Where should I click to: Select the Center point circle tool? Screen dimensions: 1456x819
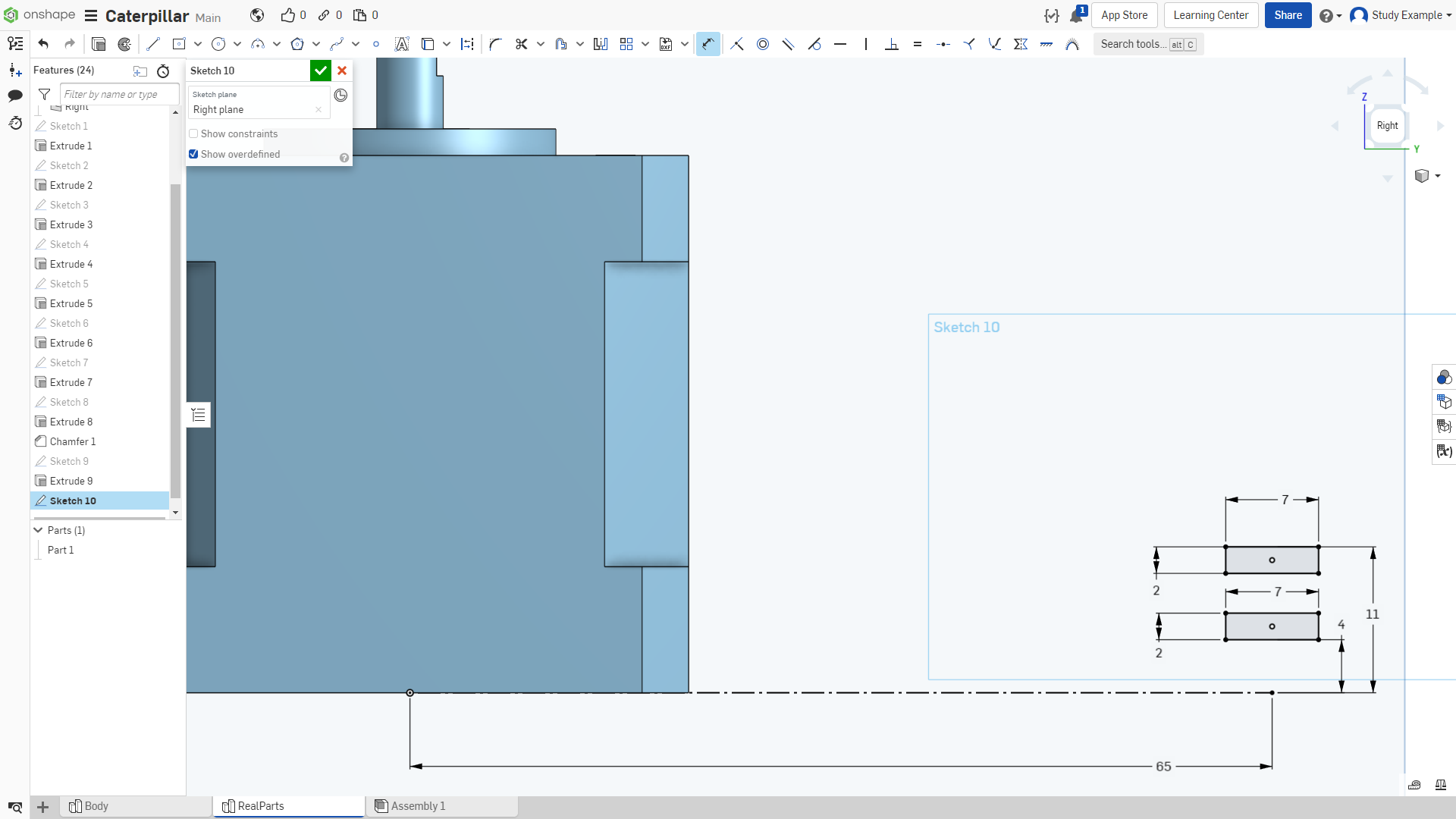(218, 44)
